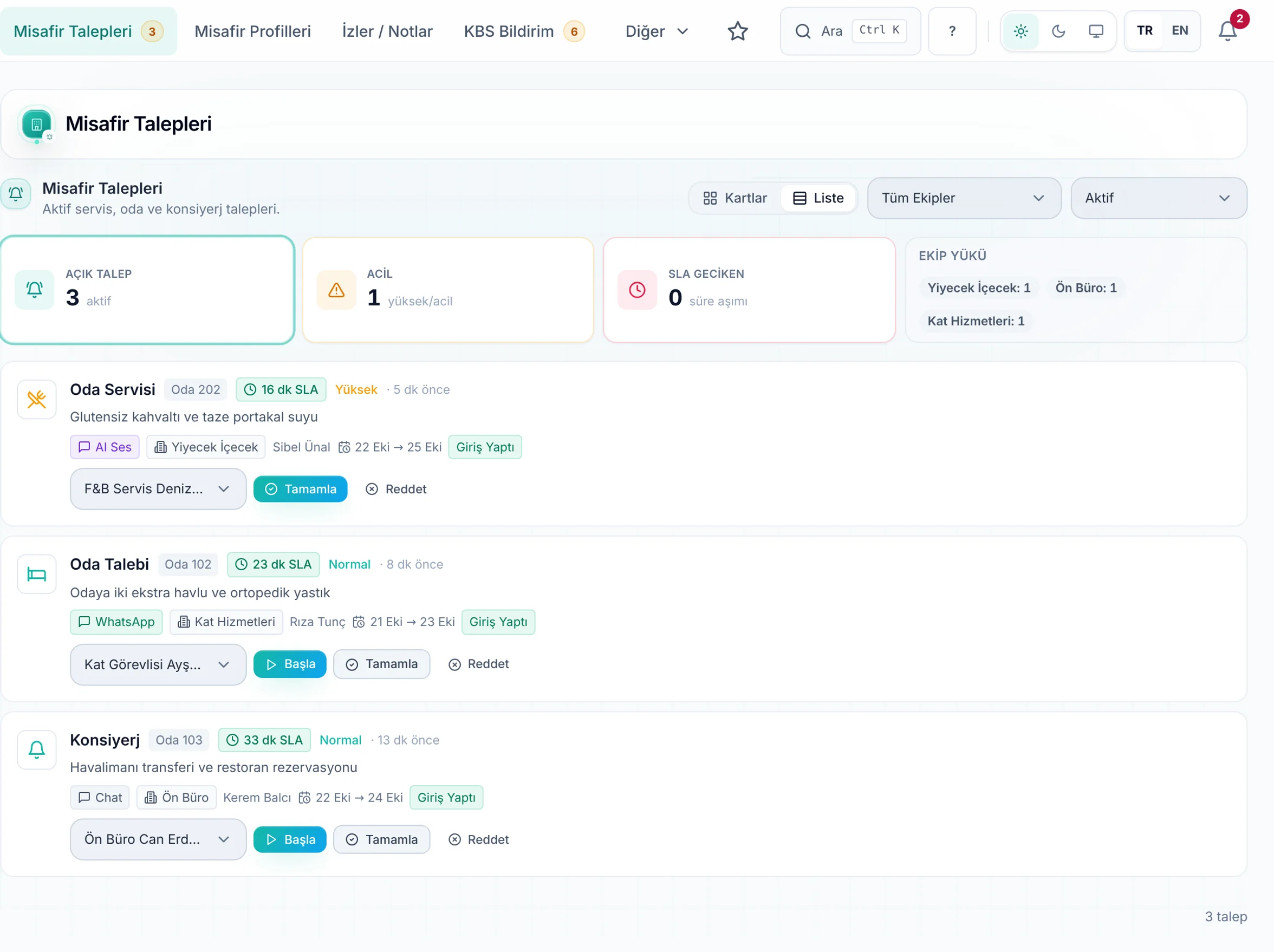Switch to Liste view
Viewport: 1274px width, 952px height.
click(x=818, y=198)
